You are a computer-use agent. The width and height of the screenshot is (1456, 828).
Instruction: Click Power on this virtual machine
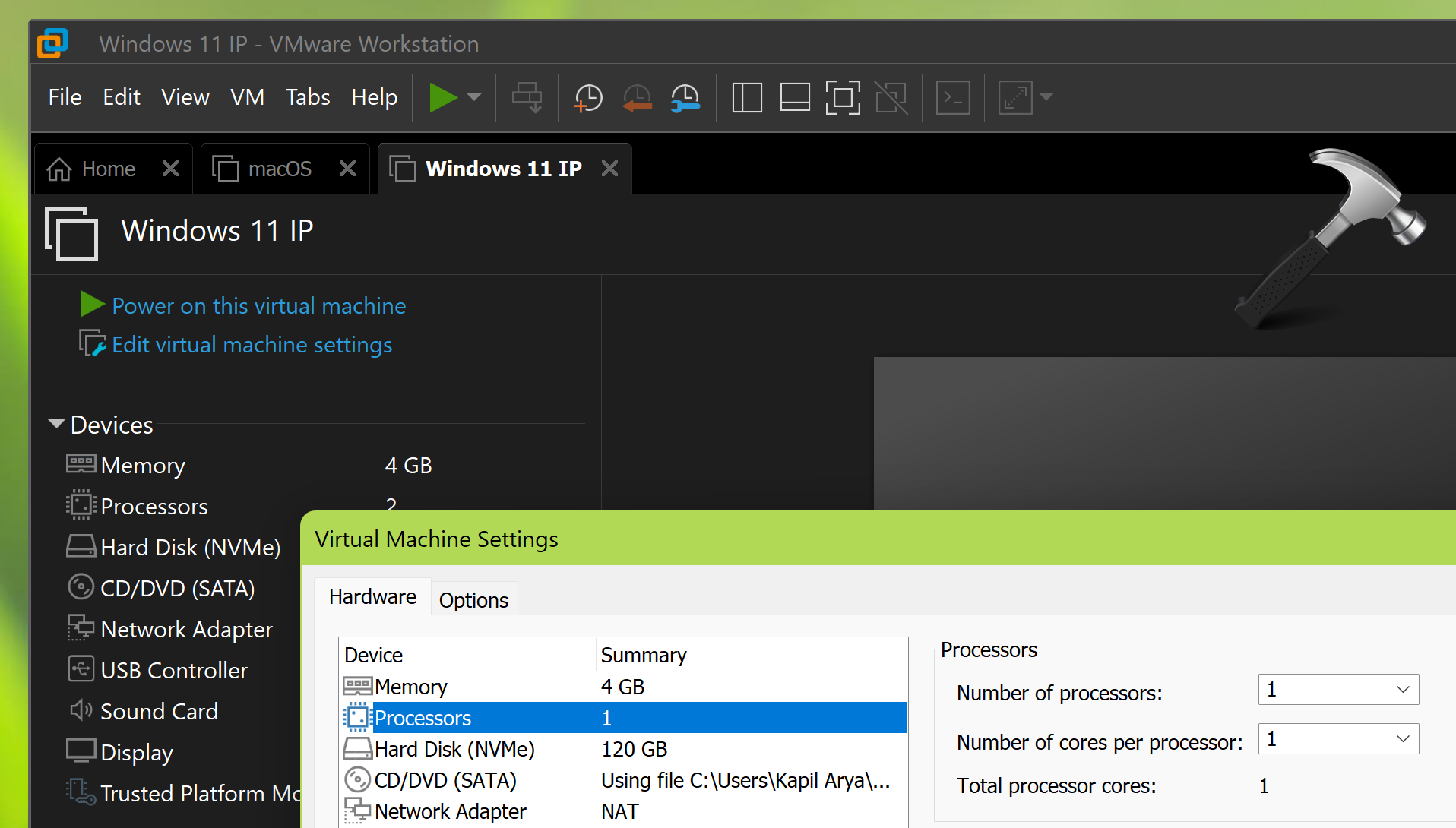(x=258, y=305)
